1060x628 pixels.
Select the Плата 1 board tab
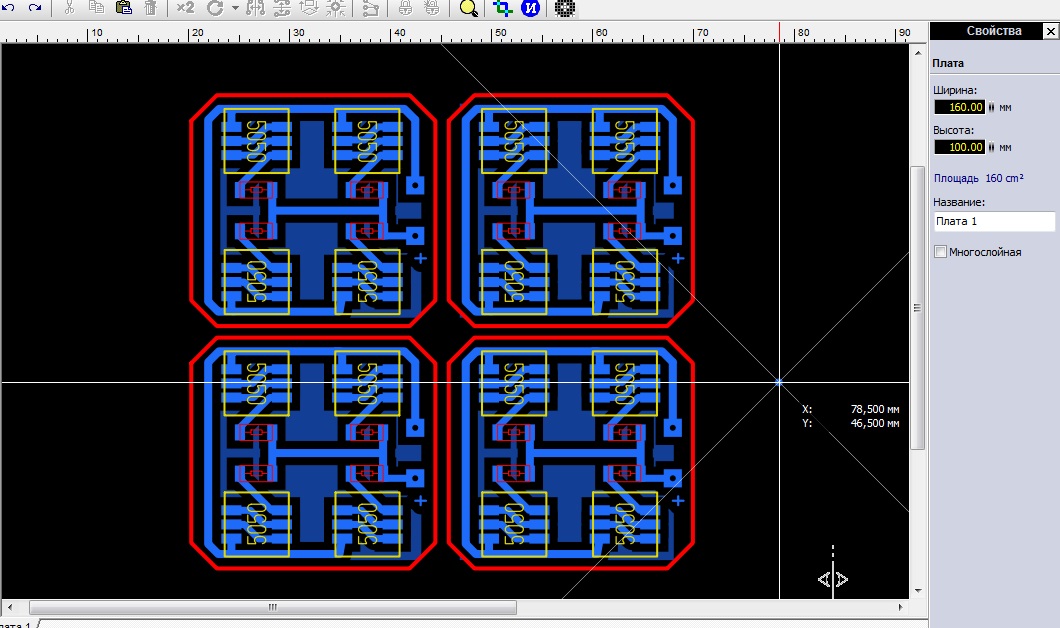18,624
